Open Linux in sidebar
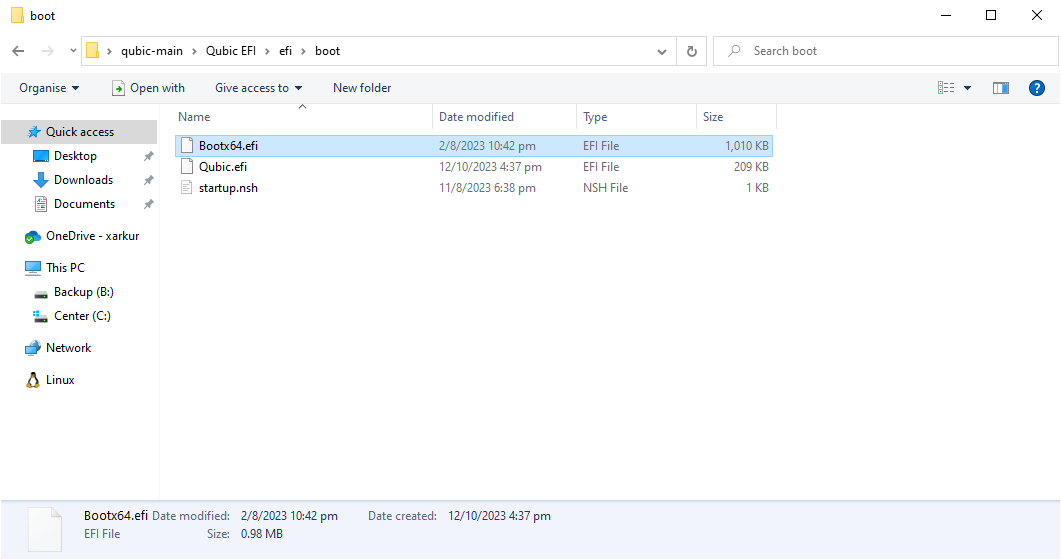Viewport: 1061px width, 560px height. click(x=60, y=379)
